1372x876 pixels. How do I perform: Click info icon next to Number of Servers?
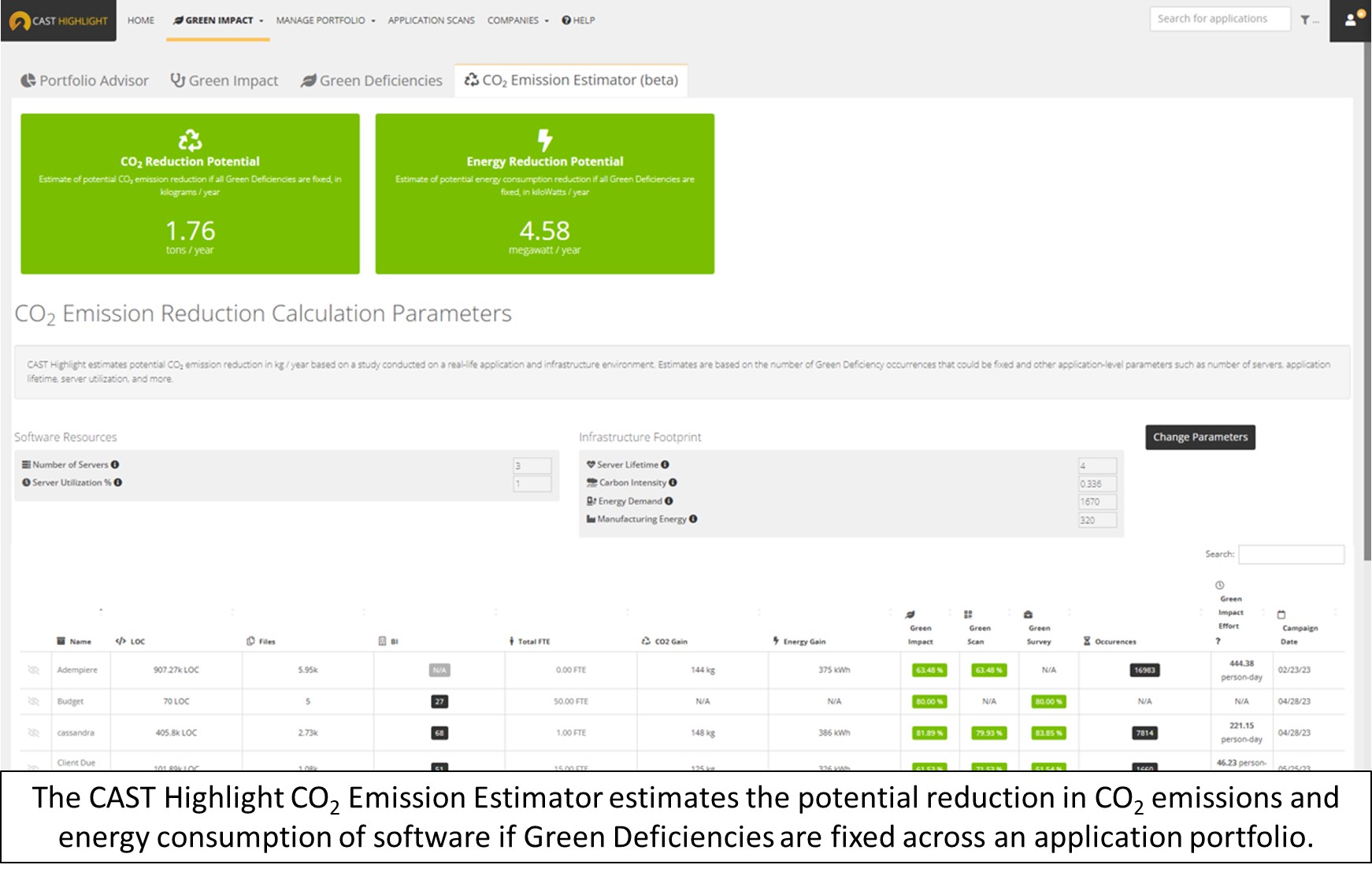pos(115,465)
